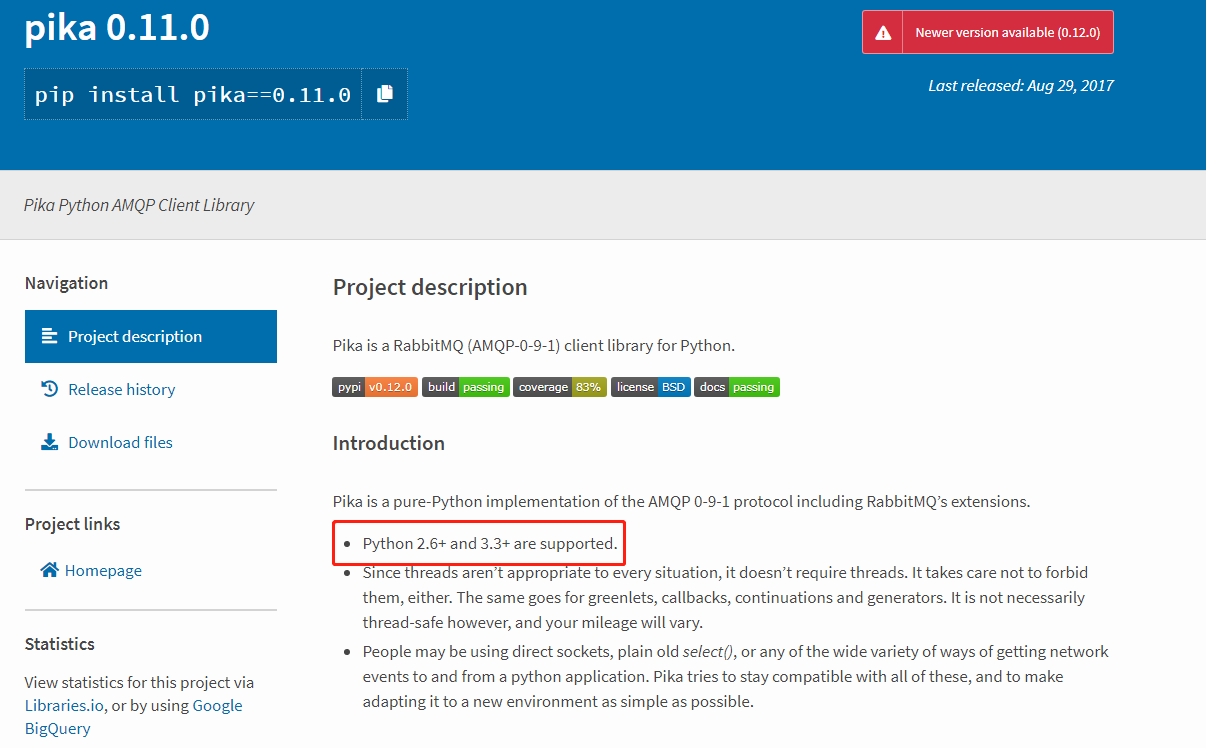Click the pypi v0.12.0 badge
This screenshot has height=748, width=1206.
click(x=375, y=387)
